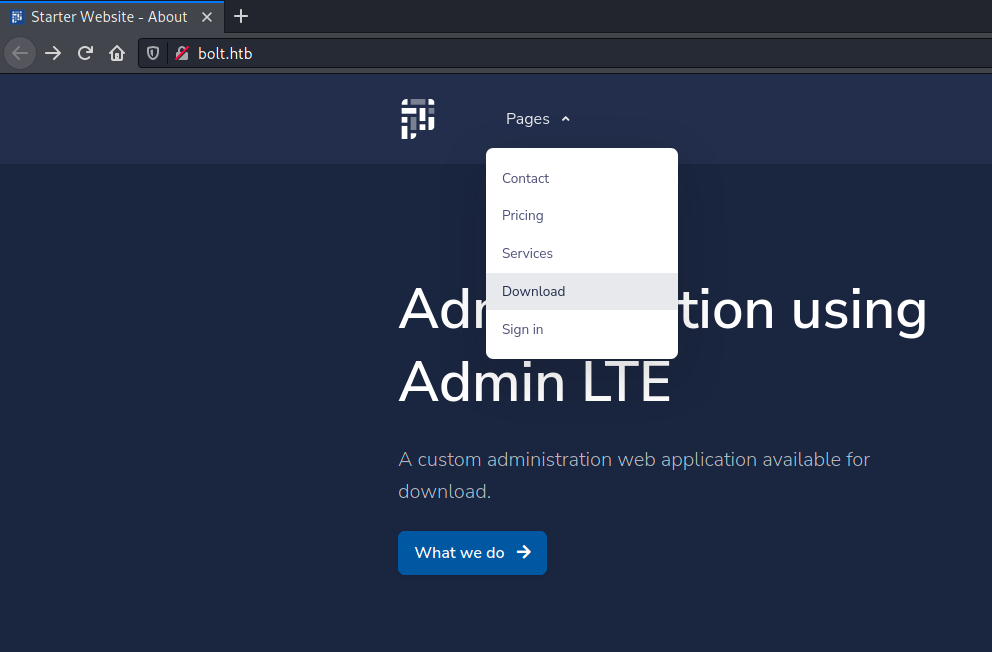Screen dimensions: 992x652
Task: Open Sign in from Pages menu
Action: pyautogui.click(x=581, y=329)
